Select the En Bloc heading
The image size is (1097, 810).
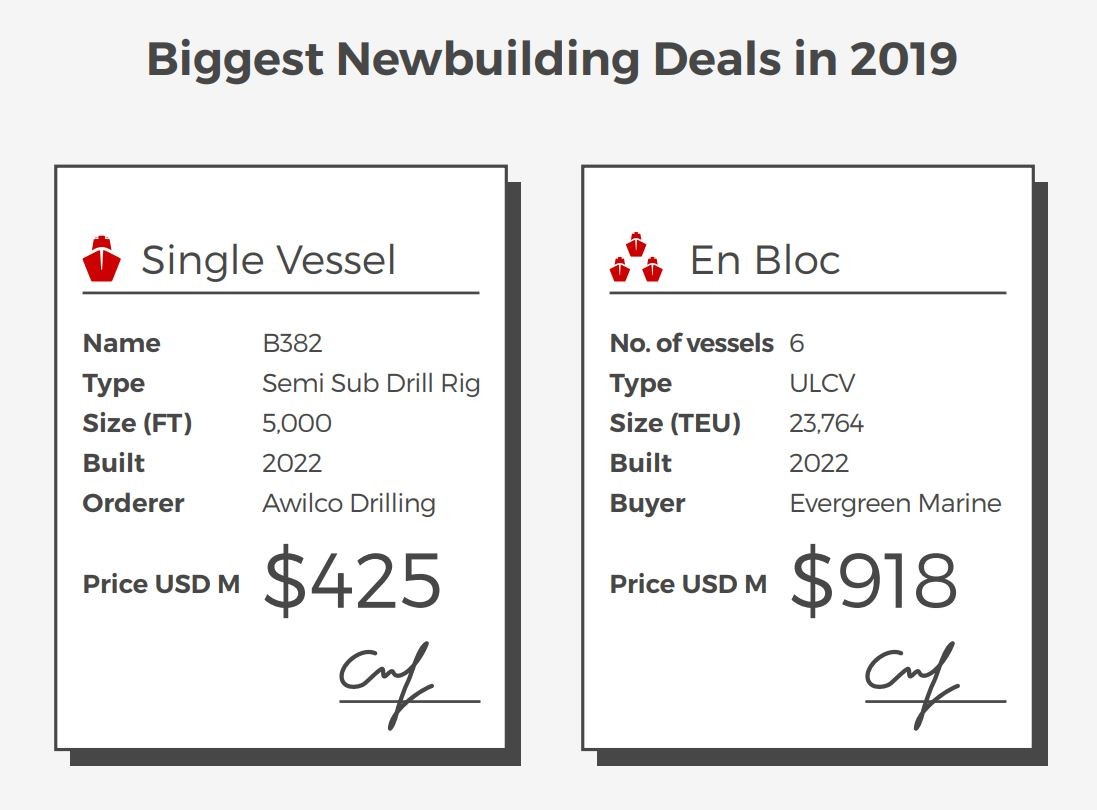tap(765, 260)
